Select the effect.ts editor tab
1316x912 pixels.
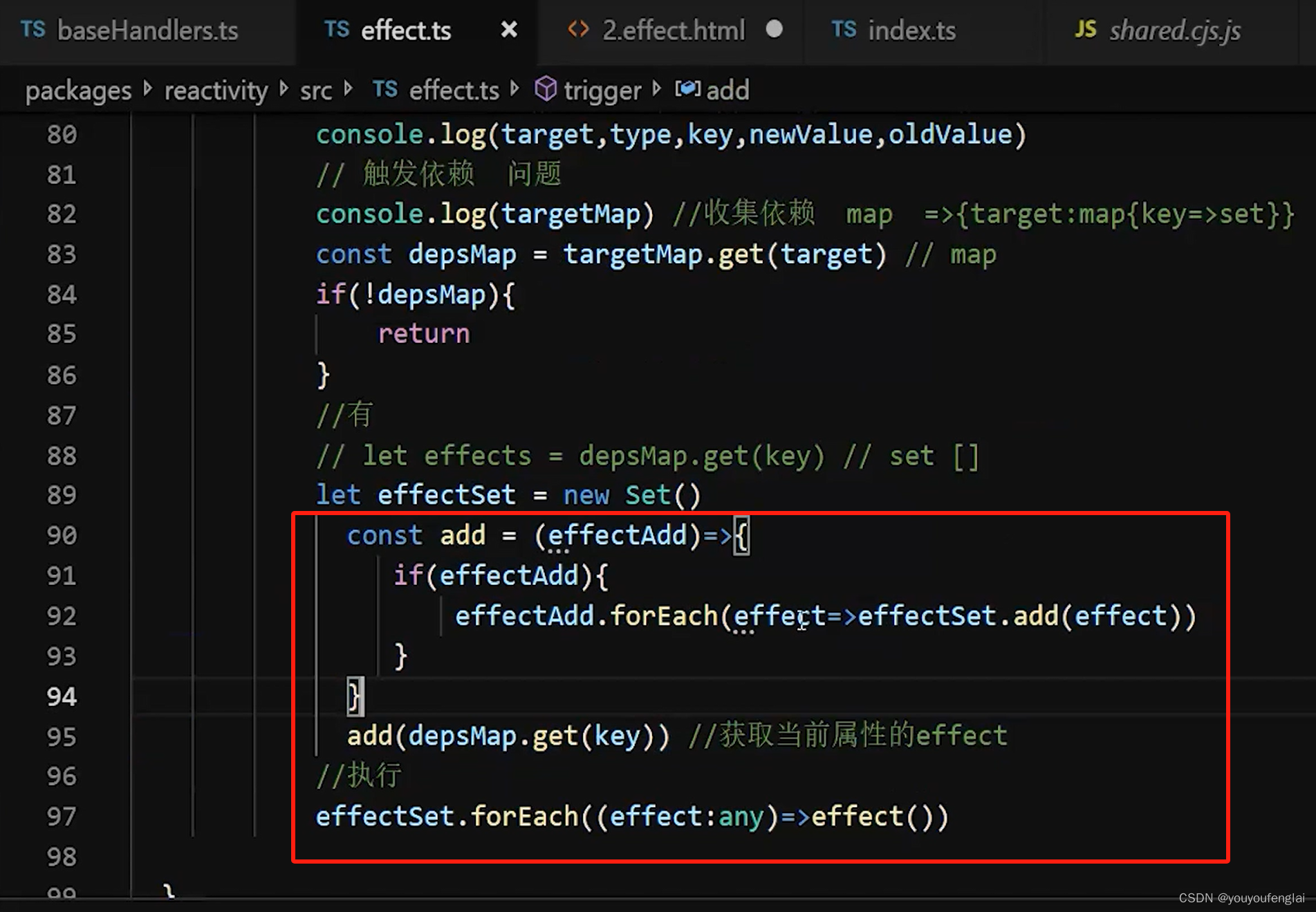point(387,30)
